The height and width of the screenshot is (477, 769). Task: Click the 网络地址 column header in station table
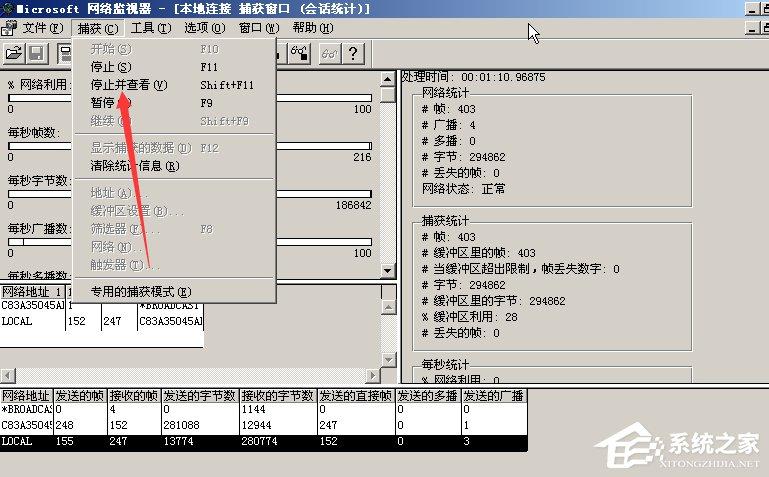(26, 396)
